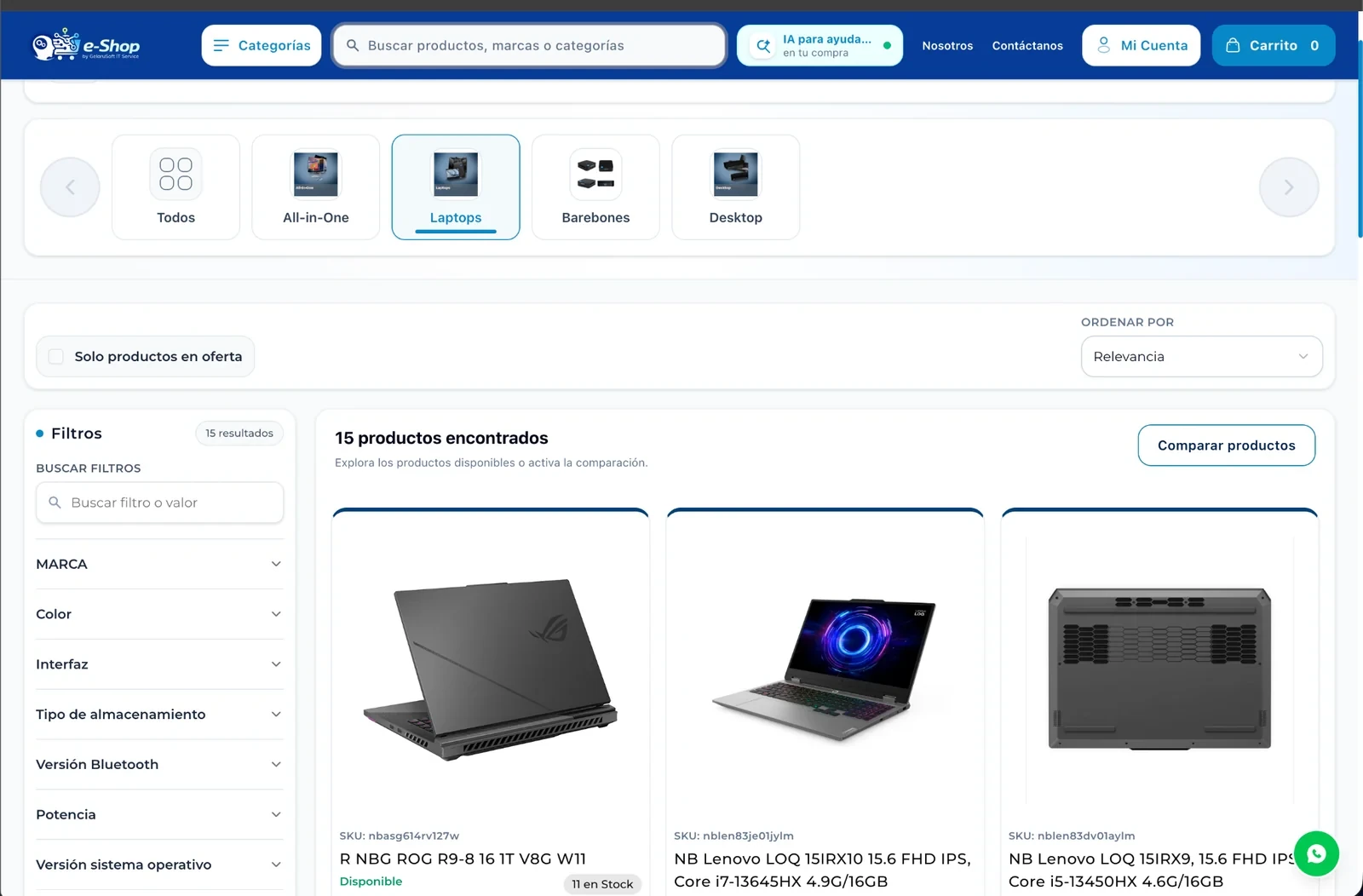The image size is (1363, 896).
Task: Go to previous categories with left arrow
Action: pyautogui.click(x=70, y=187)
